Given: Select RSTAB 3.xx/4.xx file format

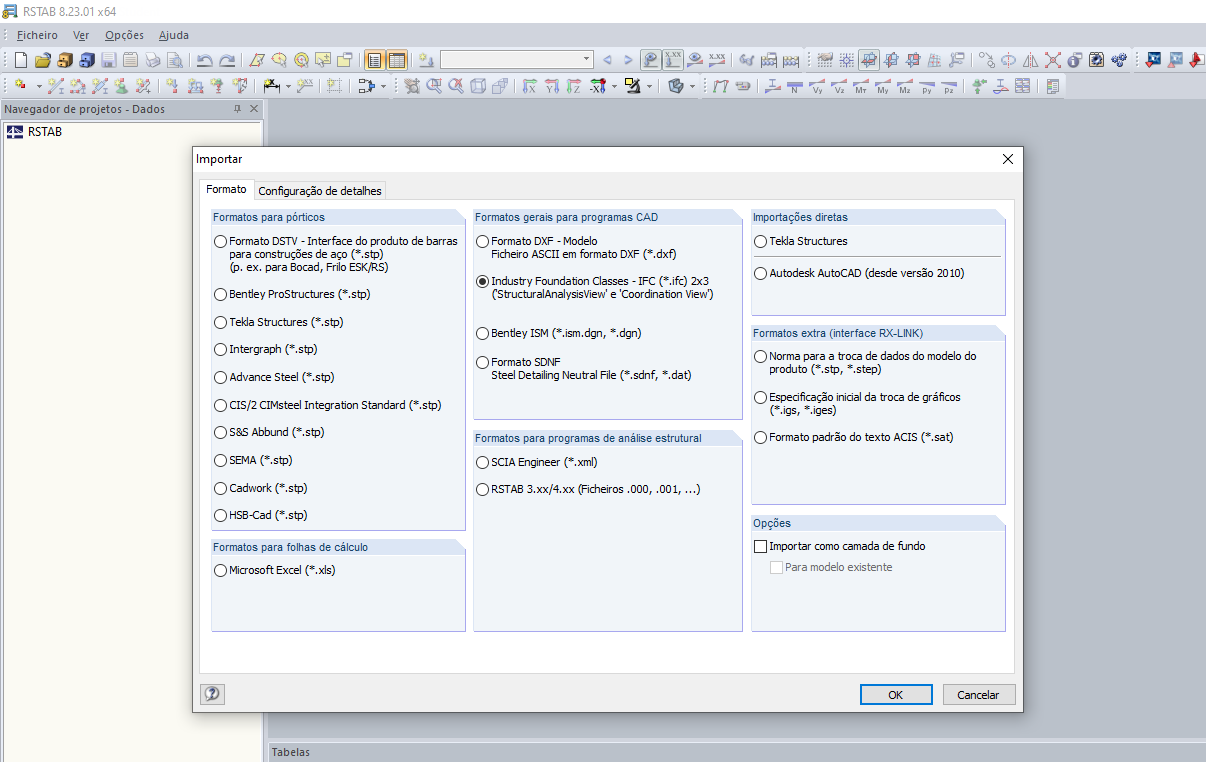Looking at the screenshot, I should (483, 489).
